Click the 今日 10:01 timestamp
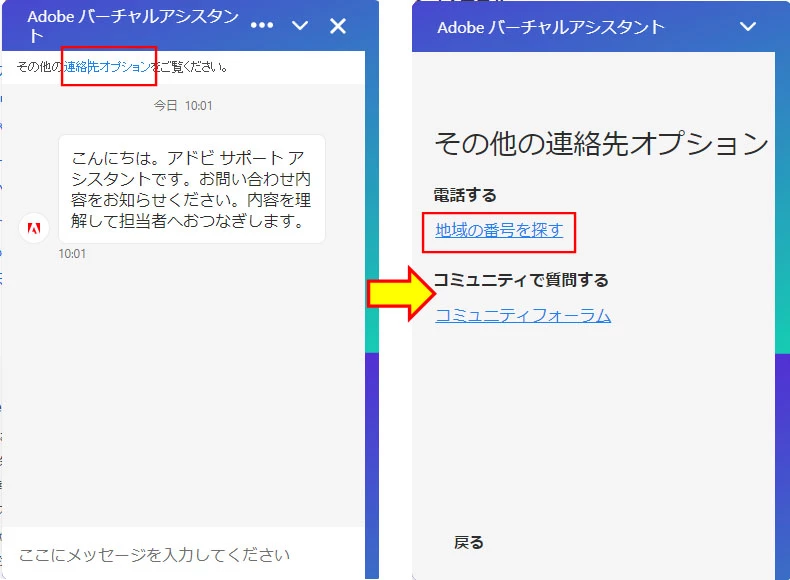Image resolution: width=790 pixels, height=580 pixels. pos(183,106)
